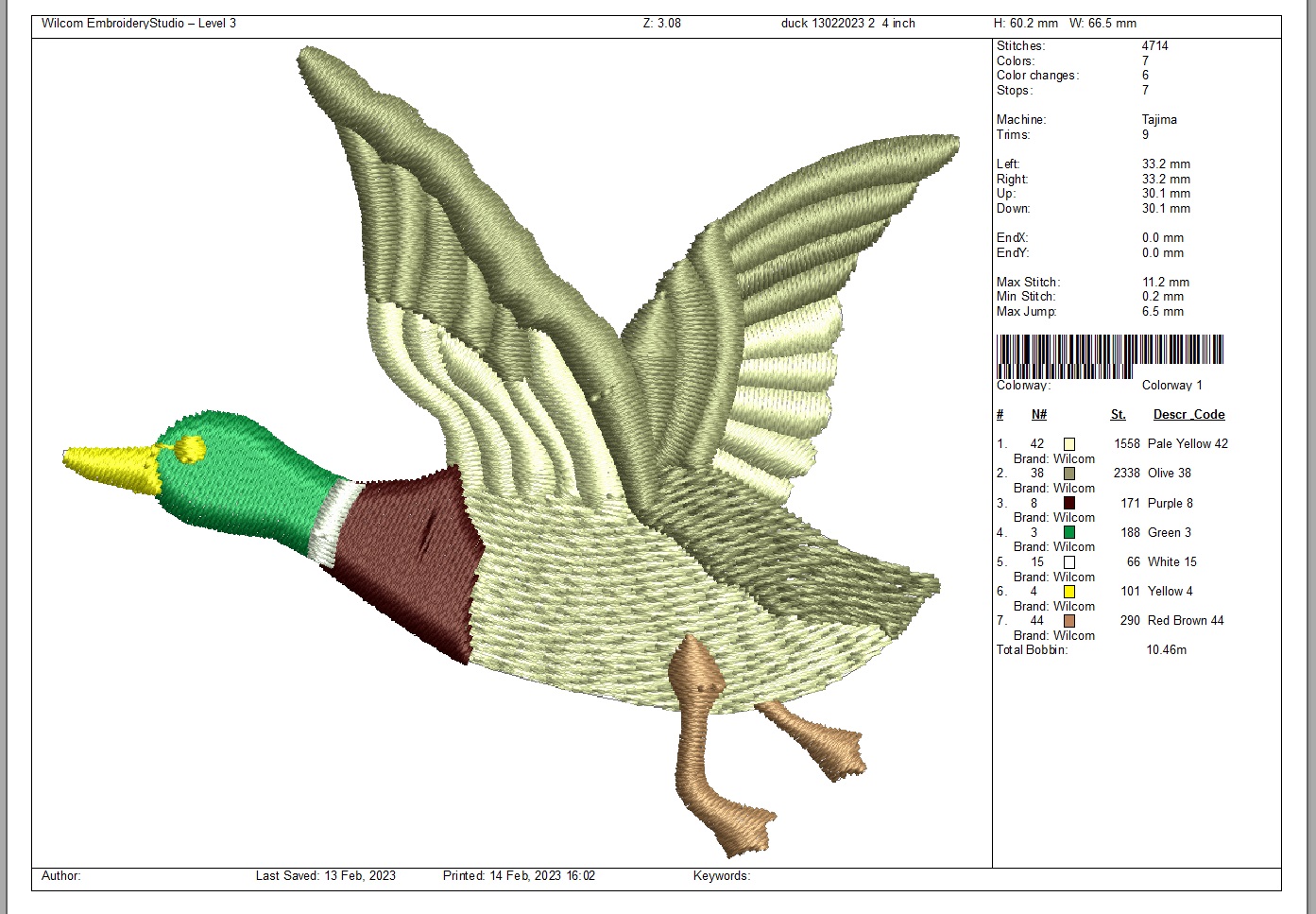Pick the Green 3 color swatch
The image size is (1316, 914).
pos(1068,532)
